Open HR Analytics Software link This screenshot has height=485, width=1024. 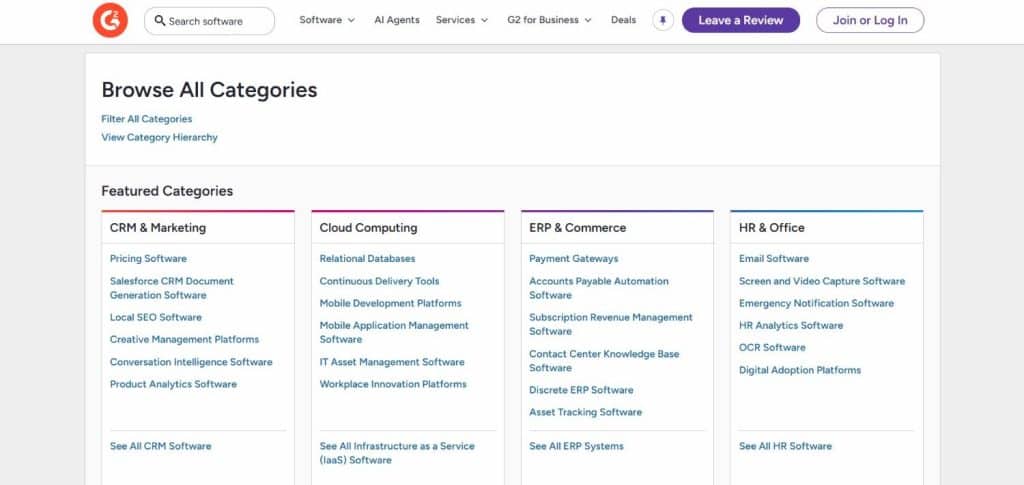coord(791,326)
